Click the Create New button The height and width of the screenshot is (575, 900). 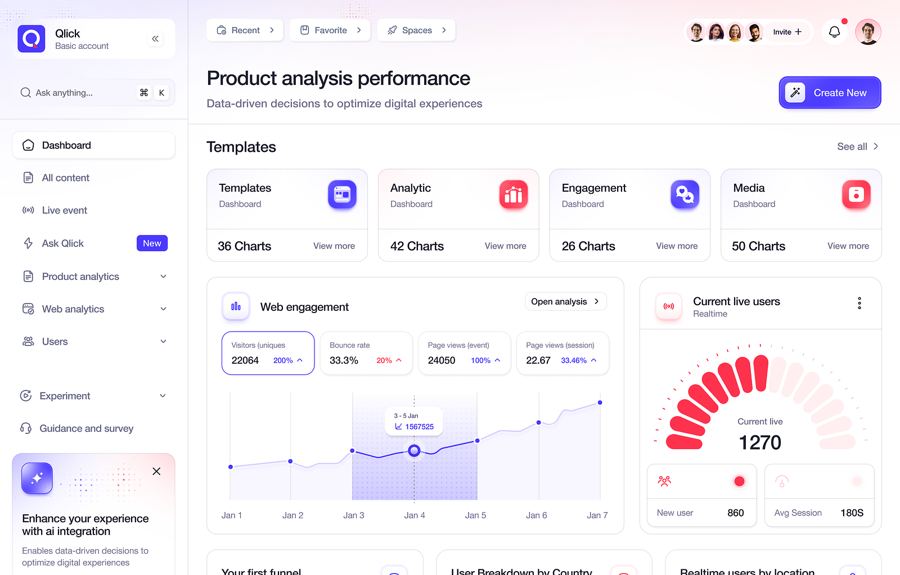[x=830, y=92]
